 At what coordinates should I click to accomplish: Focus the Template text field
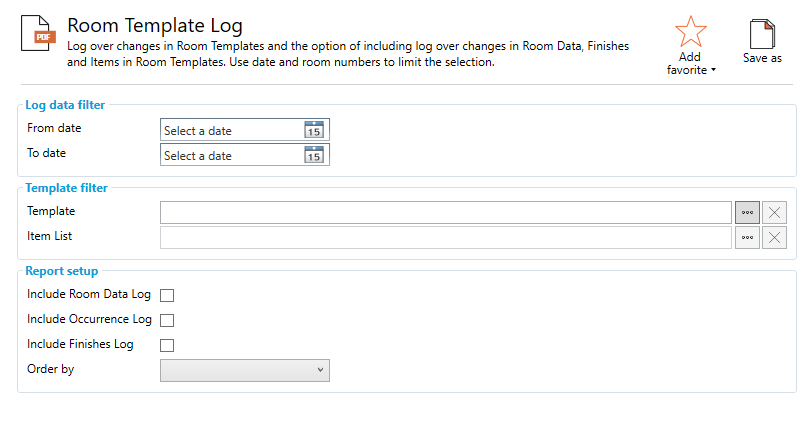point(445,212)
